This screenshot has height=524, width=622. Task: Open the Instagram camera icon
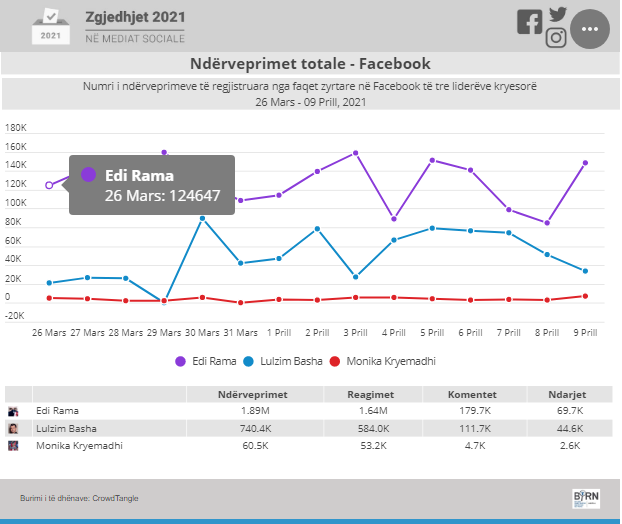(x=556, y=38)
